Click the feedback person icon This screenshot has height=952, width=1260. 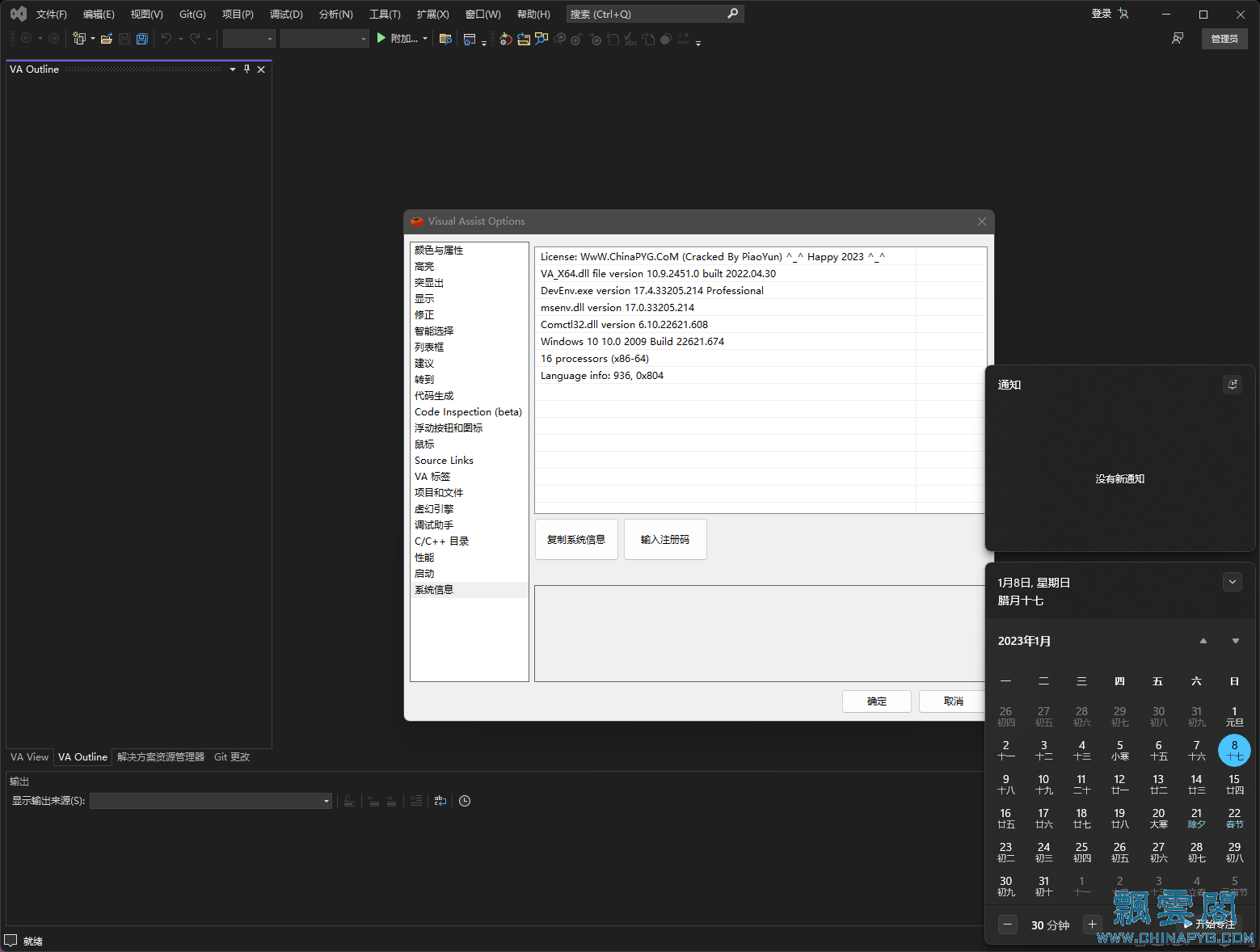click(x=1178, y=38)
